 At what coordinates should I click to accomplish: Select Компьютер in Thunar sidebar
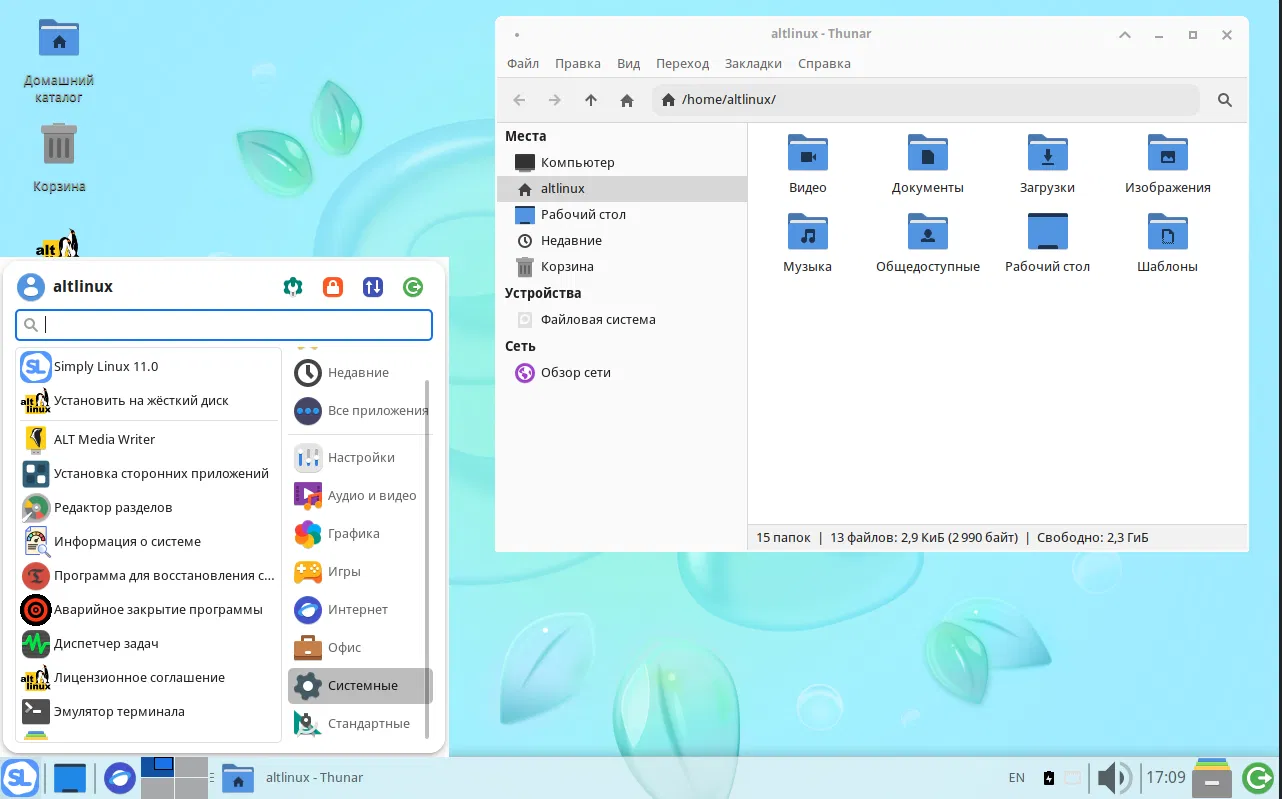pyautogui.click(x=622, y=162)
